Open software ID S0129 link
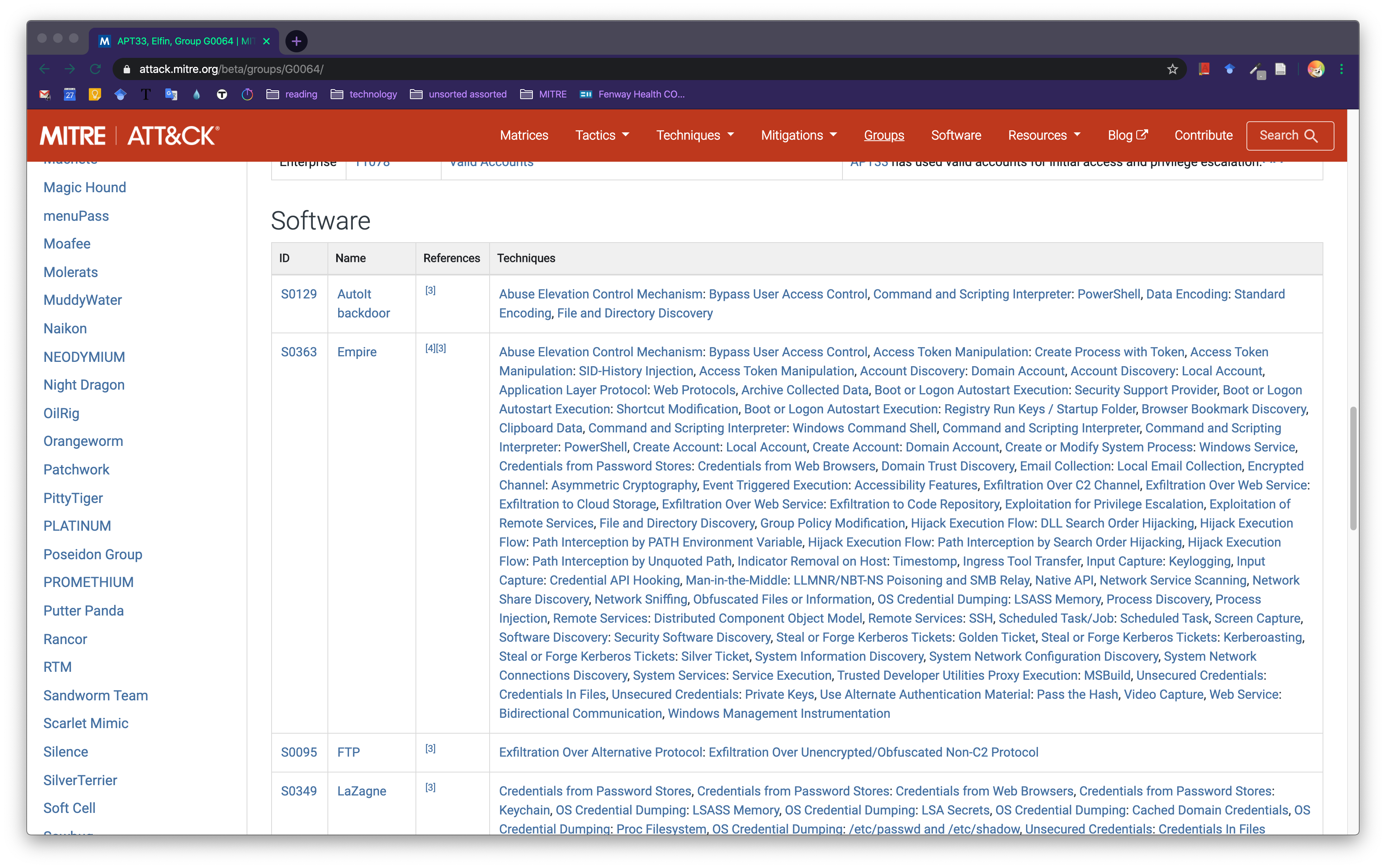The width and height of the screenshot is (1386, 868). point(299,294)
